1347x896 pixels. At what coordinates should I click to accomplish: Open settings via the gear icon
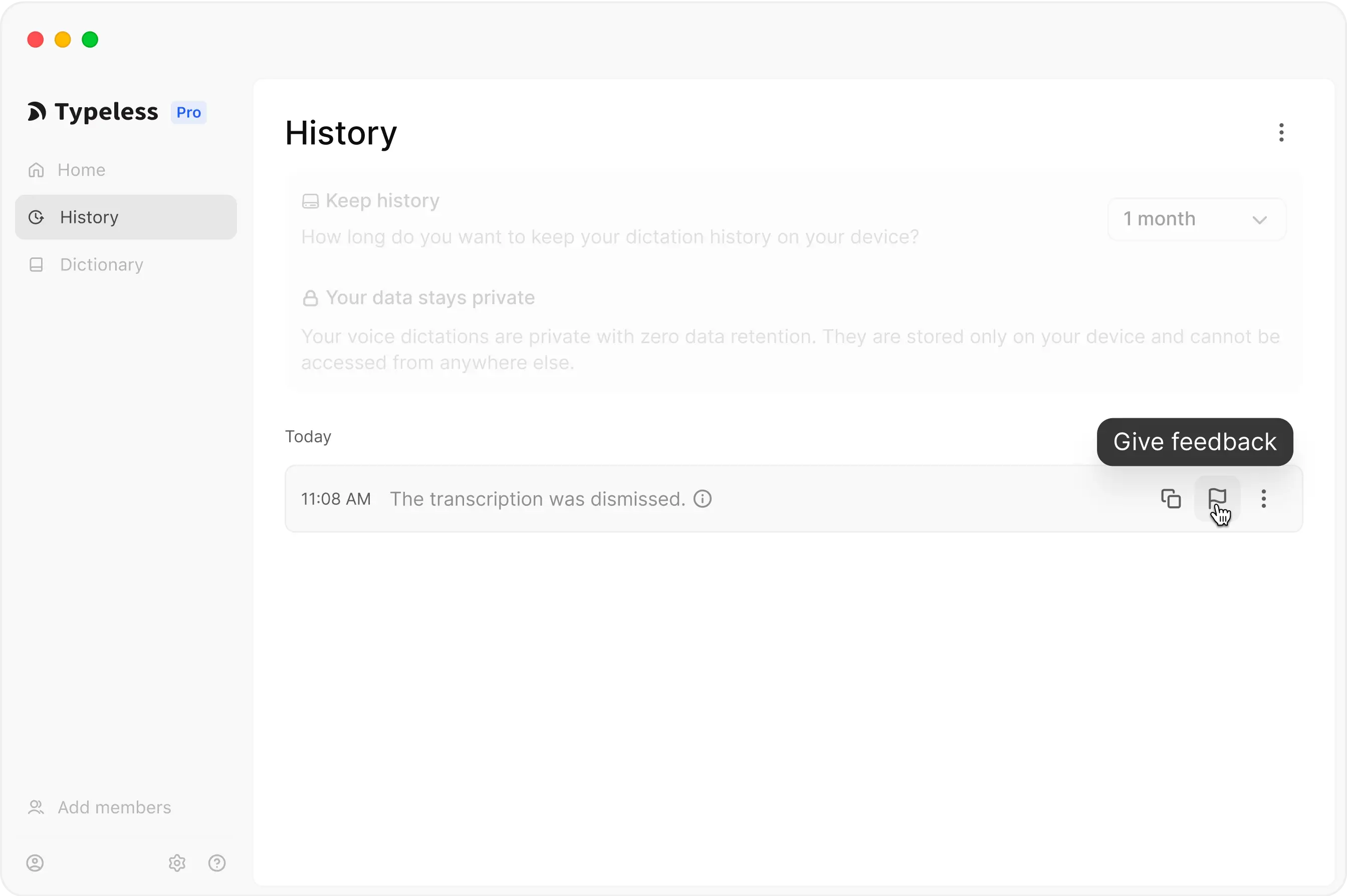click(x=177, y=863)
